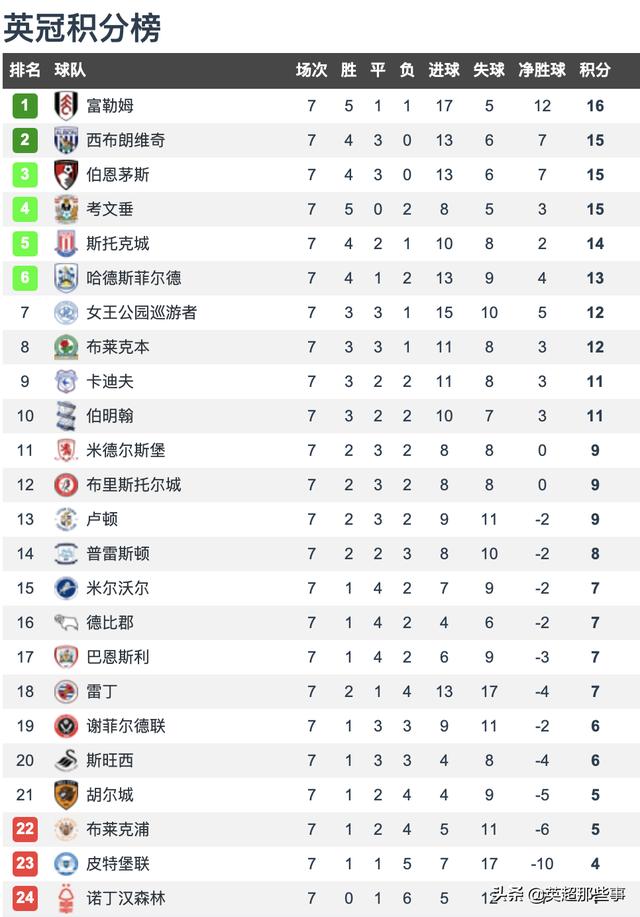Select the 进球 column header
Image resolution: width=640 pixels, height=917 pixels.
pos(444,70)
